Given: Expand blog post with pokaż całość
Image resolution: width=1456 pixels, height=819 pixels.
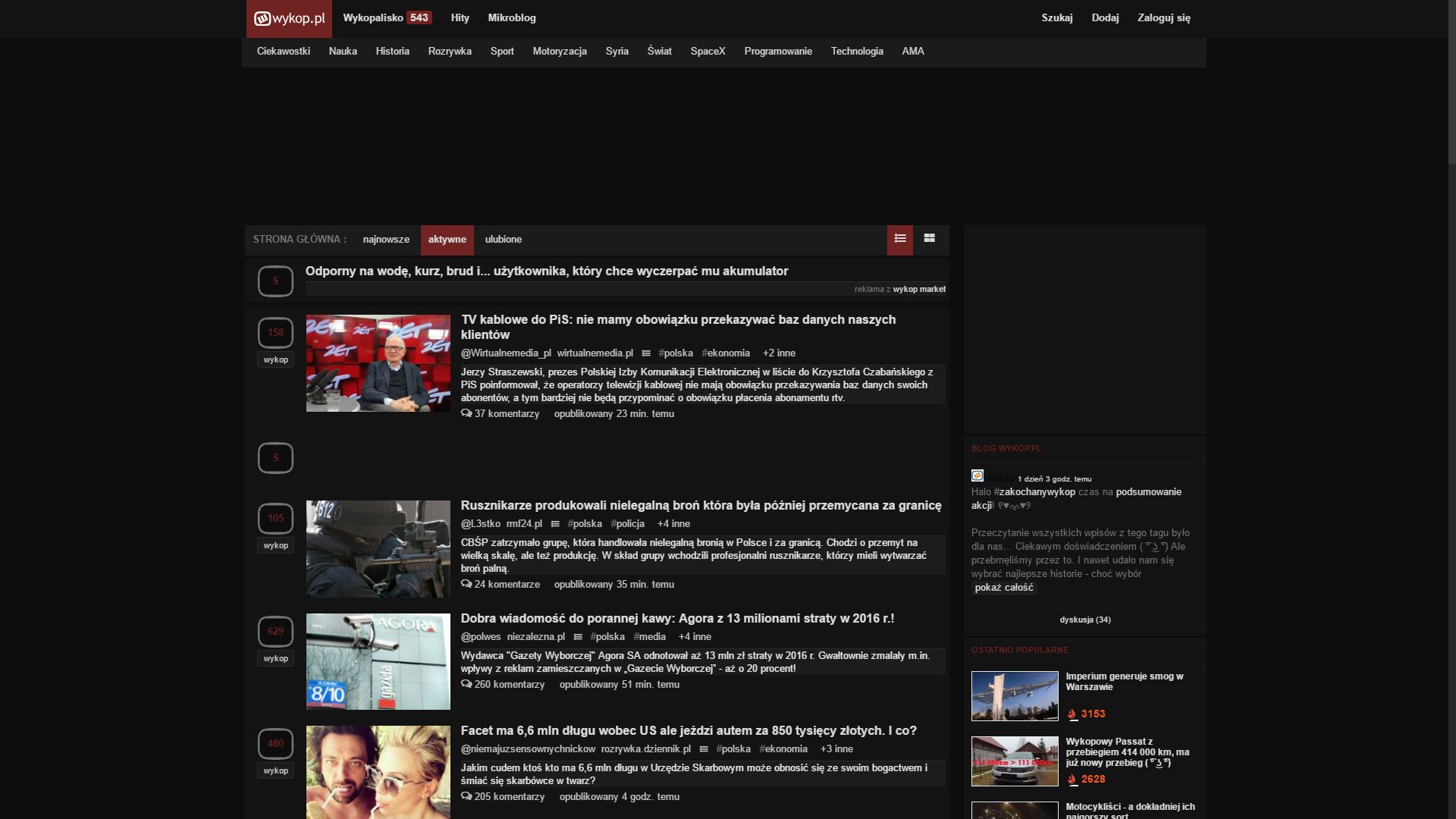Looking at the screenshot, I should coord(1004,588).
